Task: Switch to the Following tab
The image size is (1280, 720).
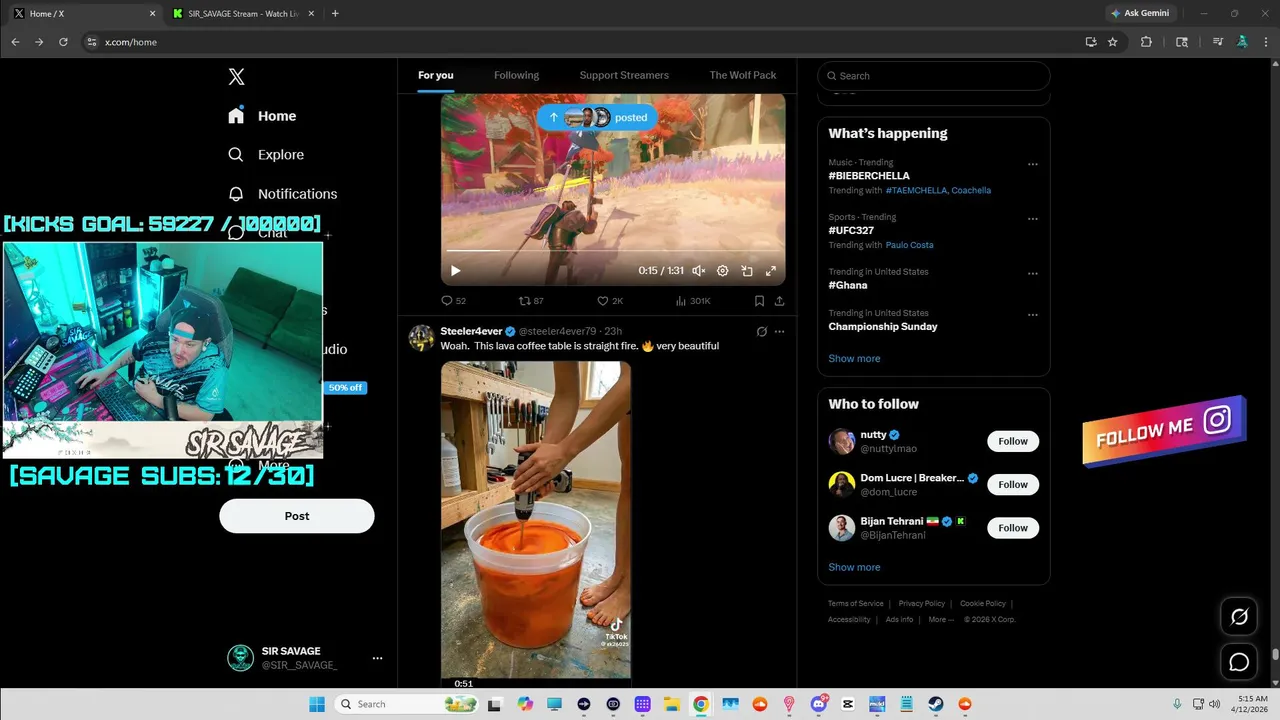Action: 516,75
